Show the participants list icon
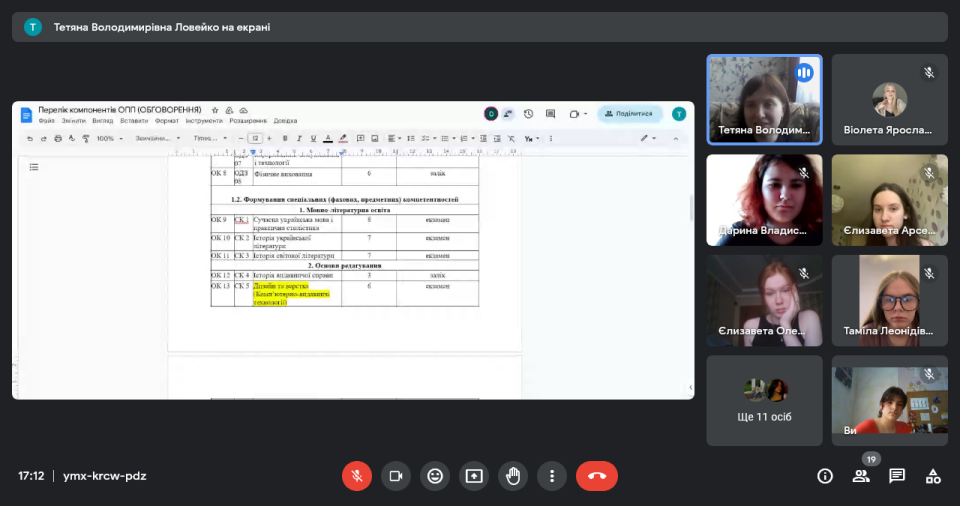The width and height of the screenshot is (960, 506). 861,476
